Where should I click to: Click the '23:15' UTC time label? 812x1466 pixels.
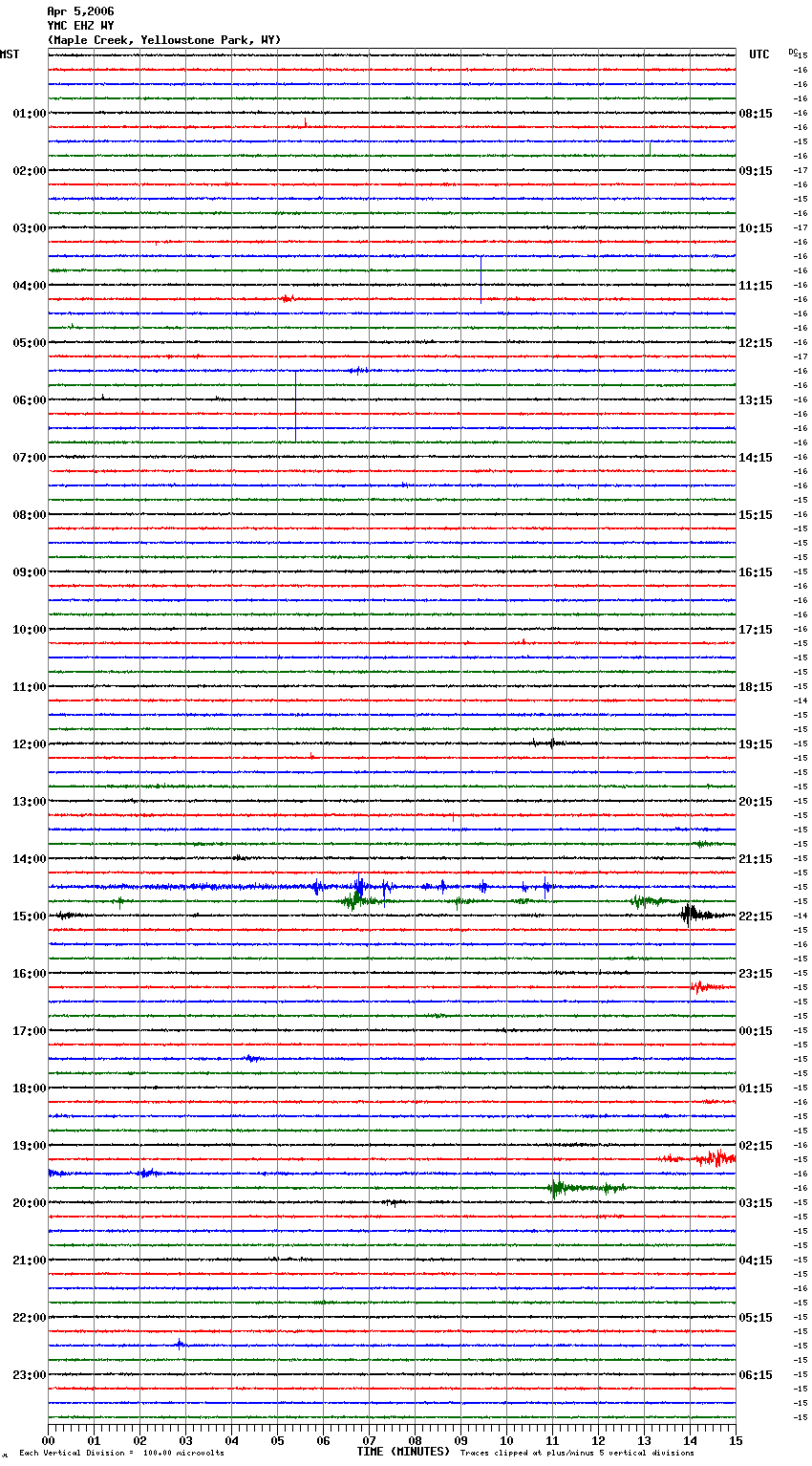pos(756,974)
